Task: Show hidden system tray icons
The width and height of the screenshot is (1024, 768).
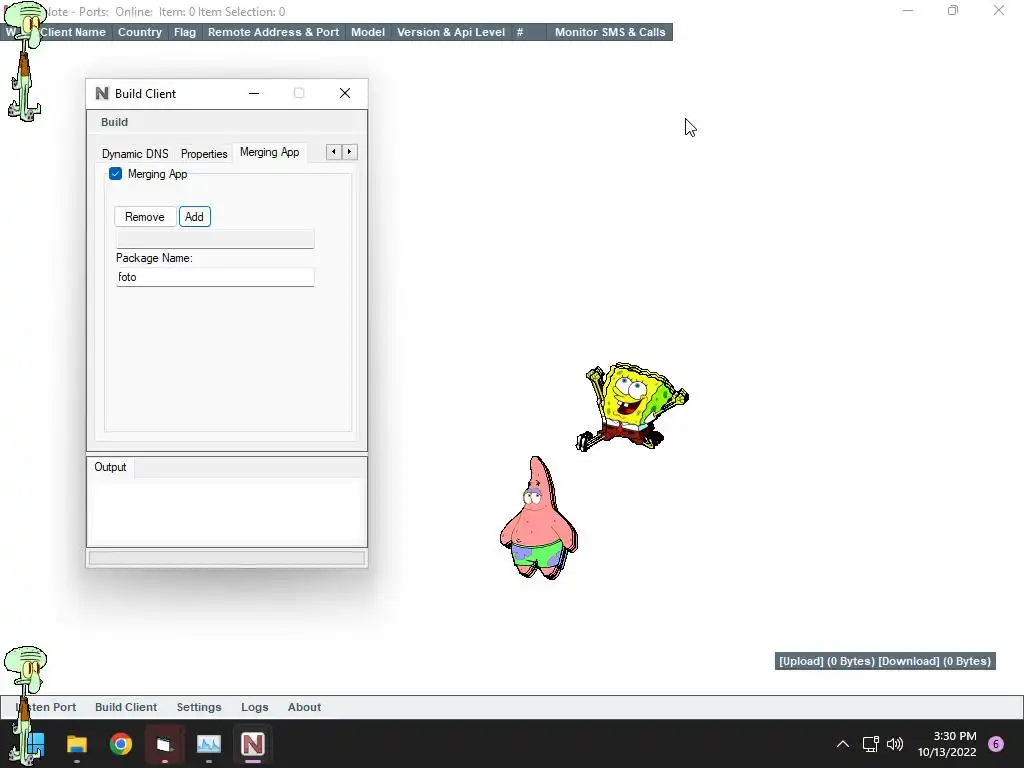Action: [x=843, y=744]
